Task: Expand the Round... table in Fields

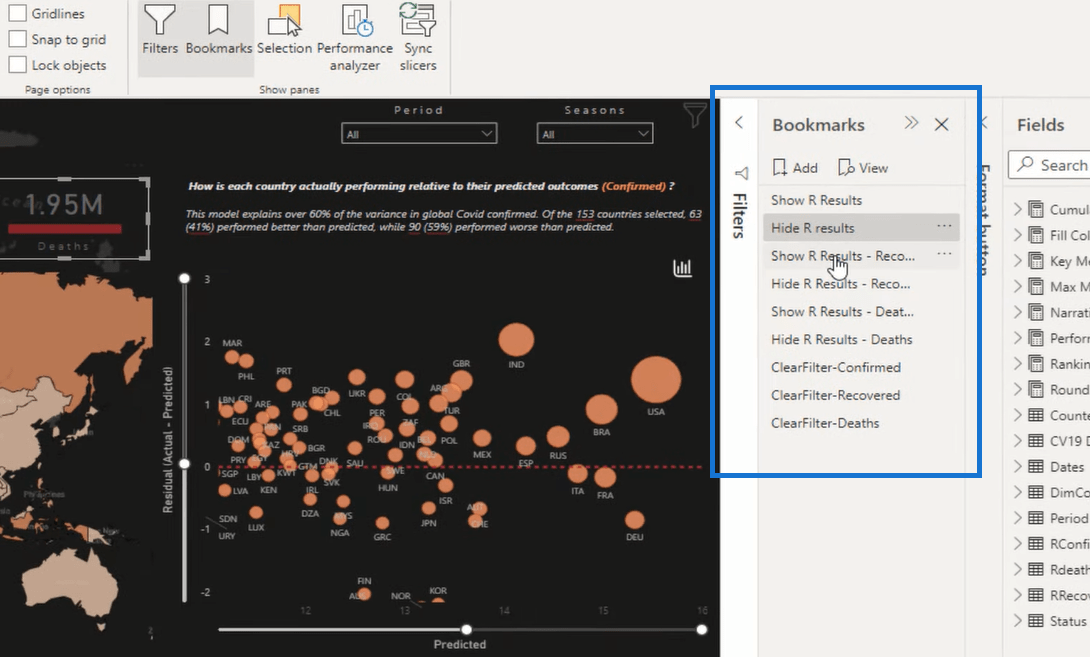Action: 1018,389
